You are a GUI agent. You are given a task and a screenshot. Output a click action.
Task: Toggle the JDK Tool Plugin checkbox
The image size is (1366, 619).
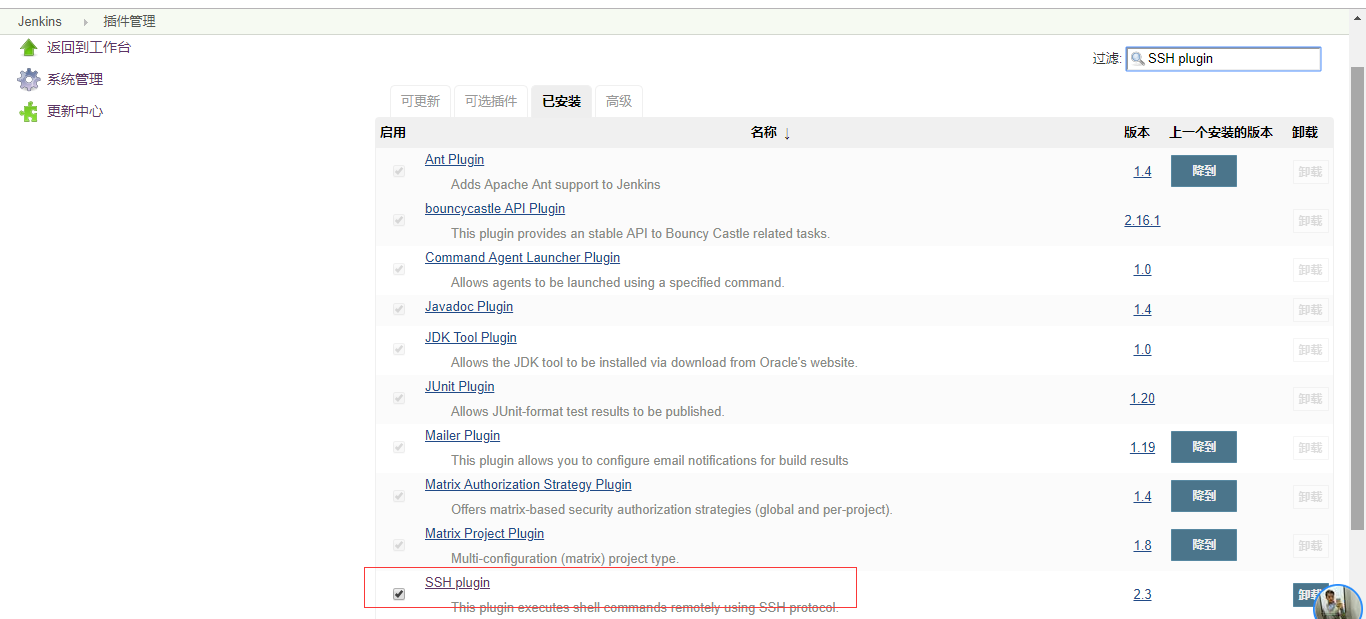point(399,349)
